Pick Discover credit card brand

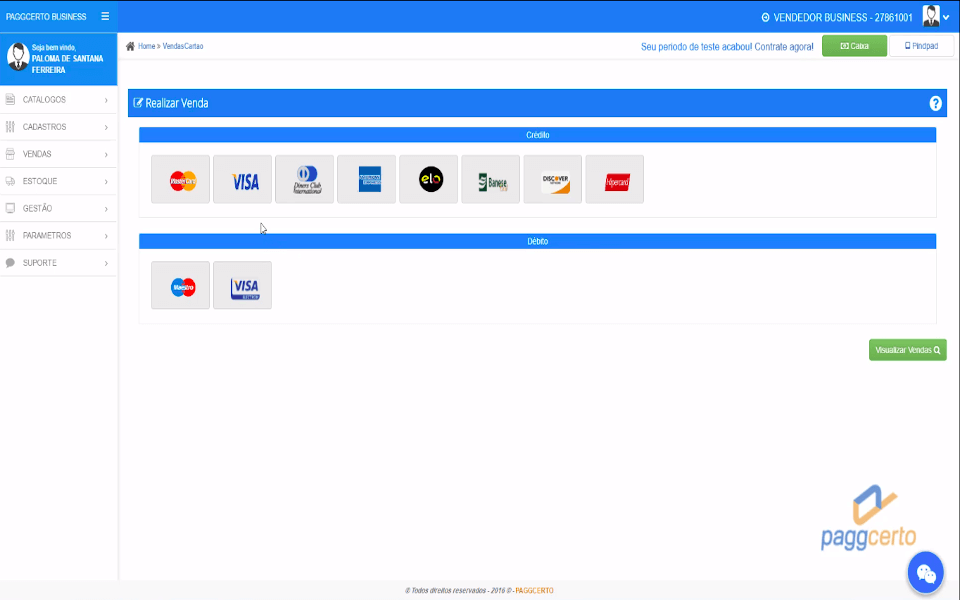coord(552,179)
